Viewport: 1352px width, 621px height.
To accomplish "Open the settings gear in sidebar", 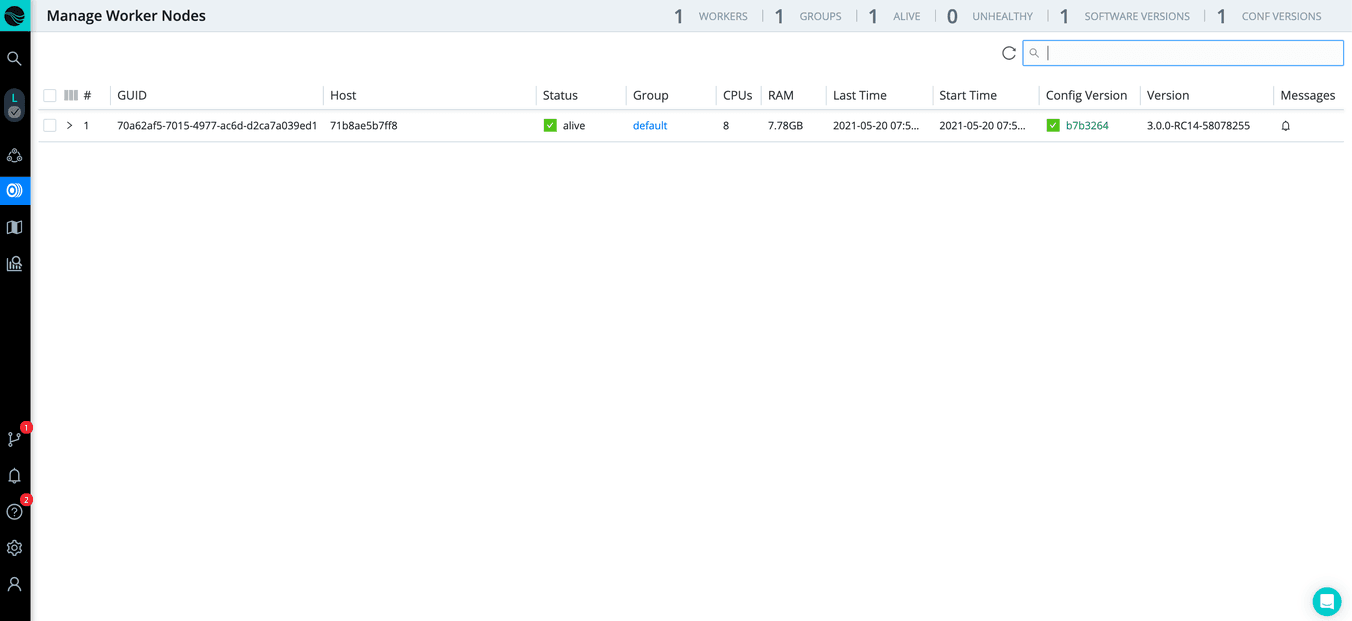I will coord(15,548).
